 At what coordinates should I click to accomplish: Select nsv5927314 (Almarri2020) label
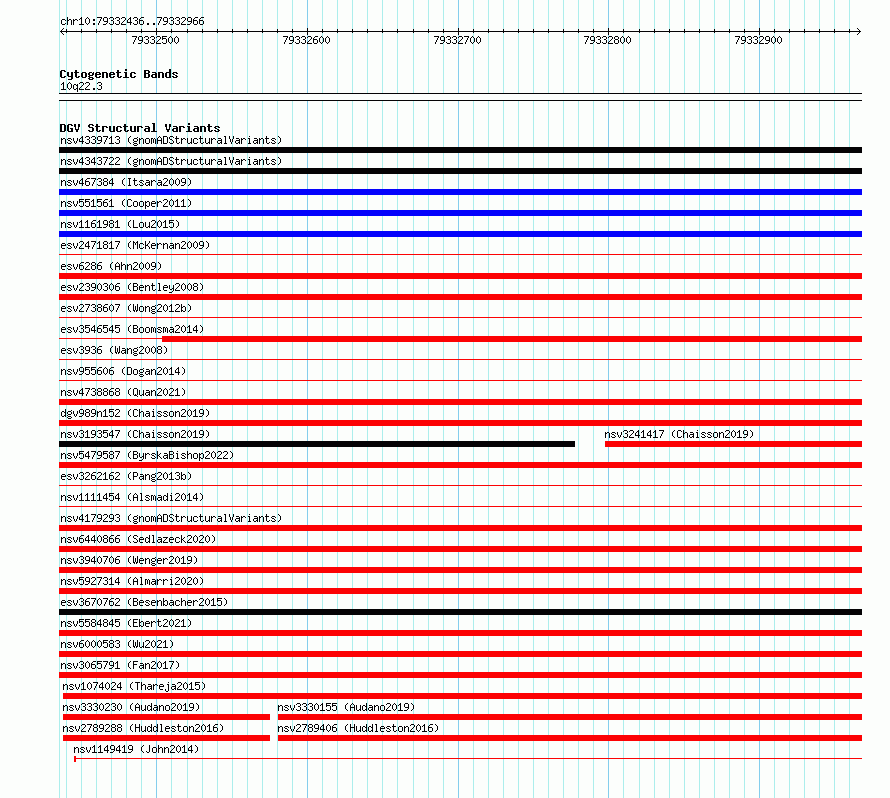(x=132, y=581)
